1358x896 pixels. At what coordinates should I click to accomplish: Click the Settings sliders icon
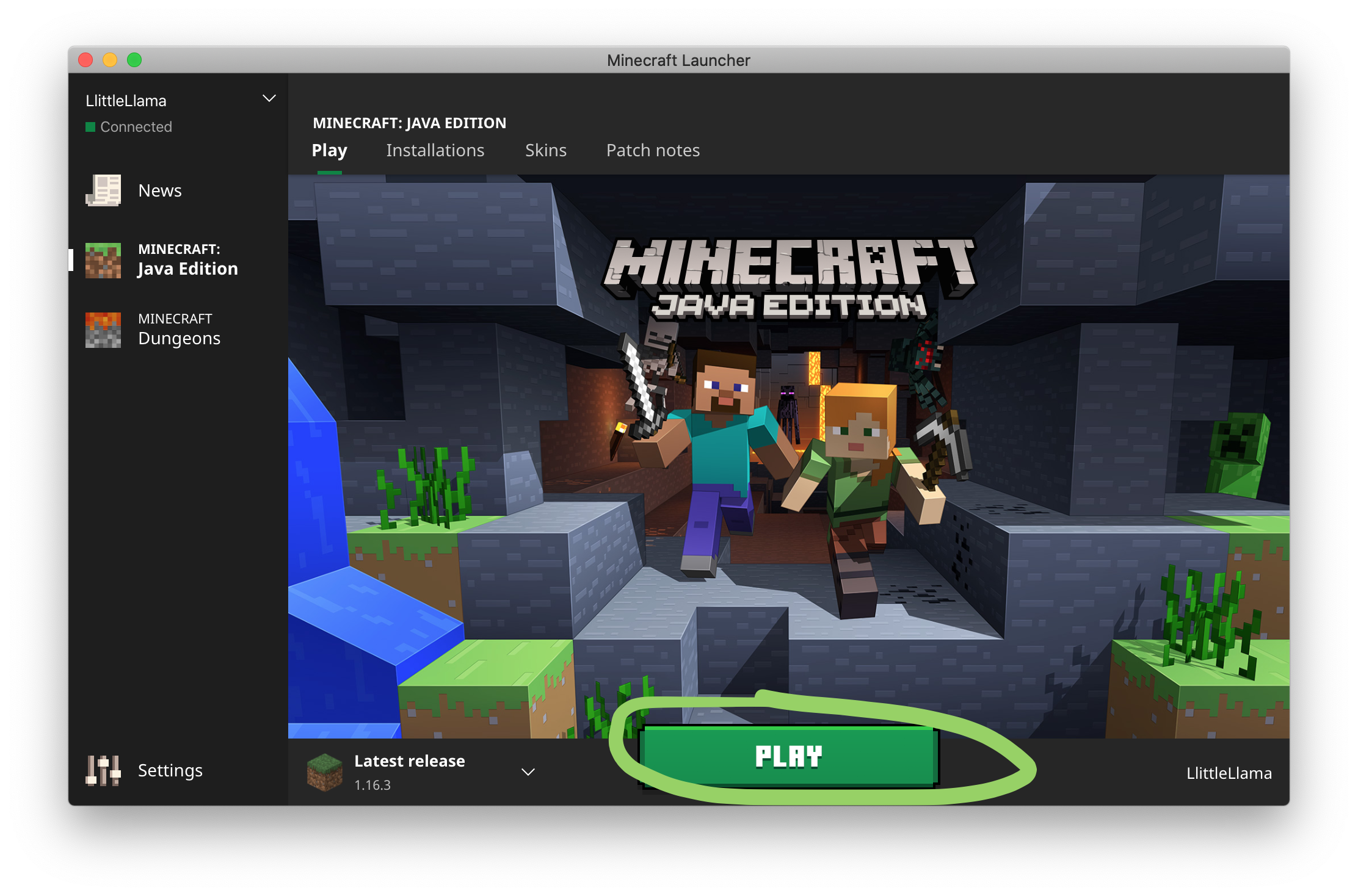(x=103, y=770)
